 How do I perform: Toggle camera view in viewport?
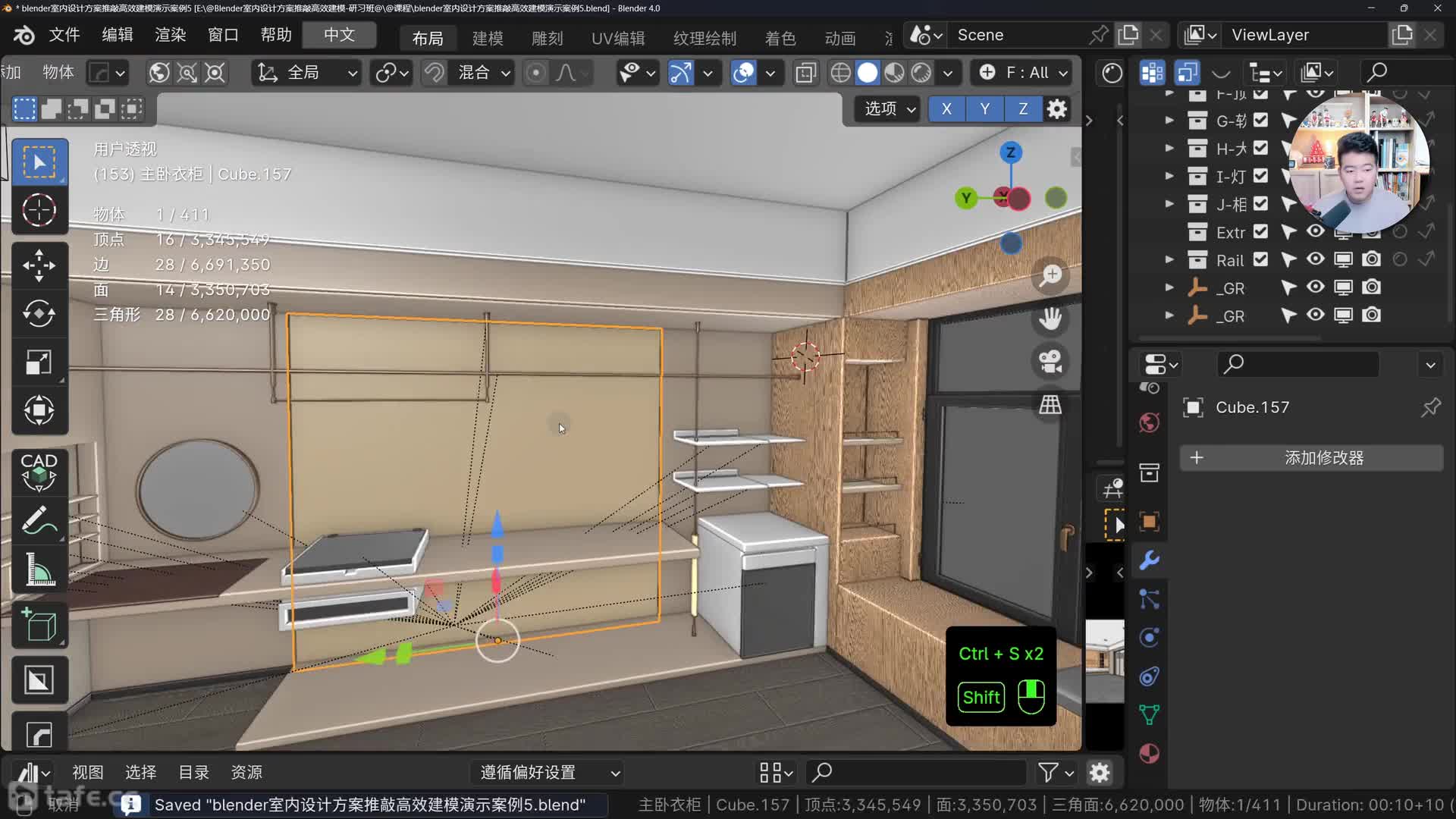click(1050, 361)
